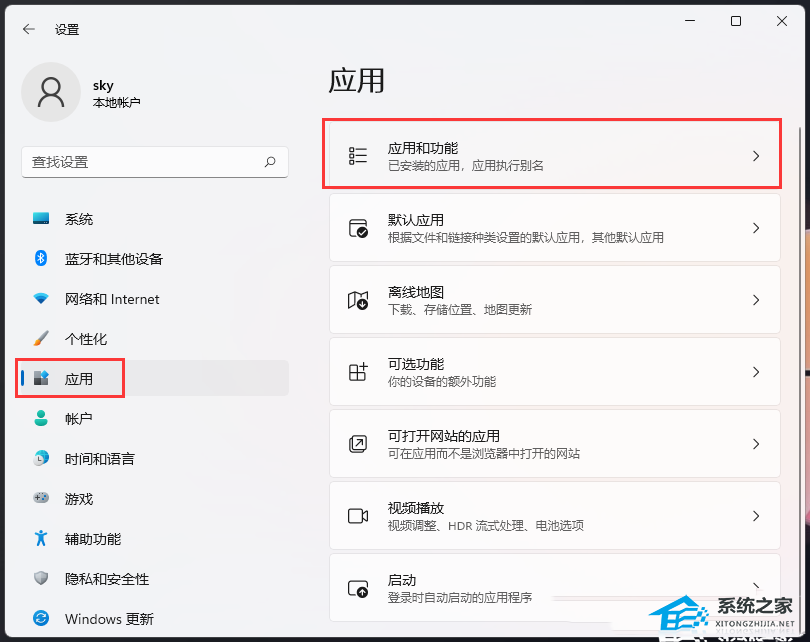This screenshot has width=810, height=642.
Task: Open 隐私和安全性 settings page
Action: point(154,579)
